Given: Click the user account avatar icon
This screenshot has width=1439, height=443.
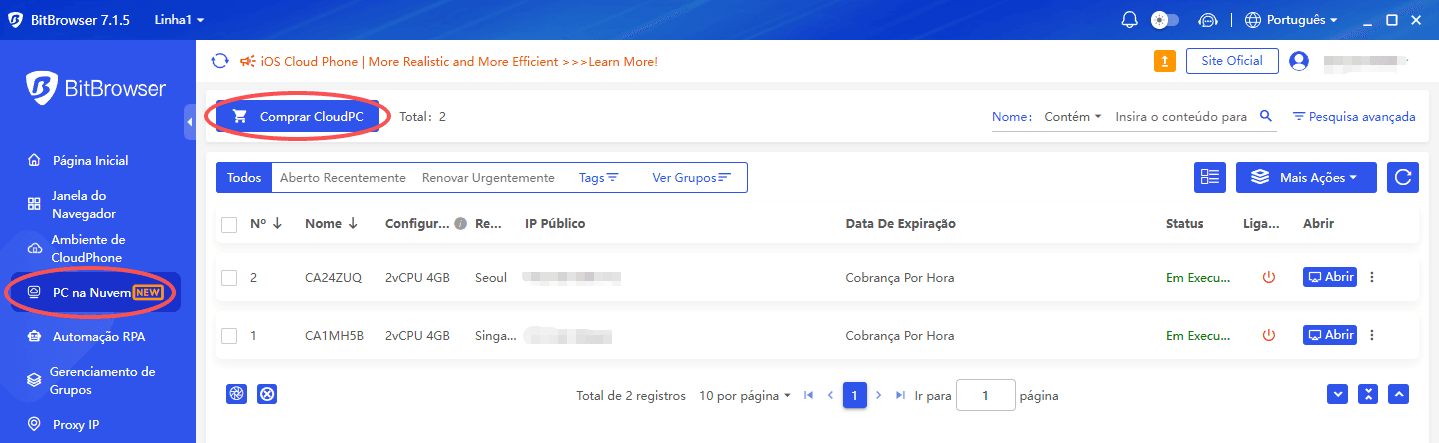Looking at the screenshot, I should tap(1299, 61).
